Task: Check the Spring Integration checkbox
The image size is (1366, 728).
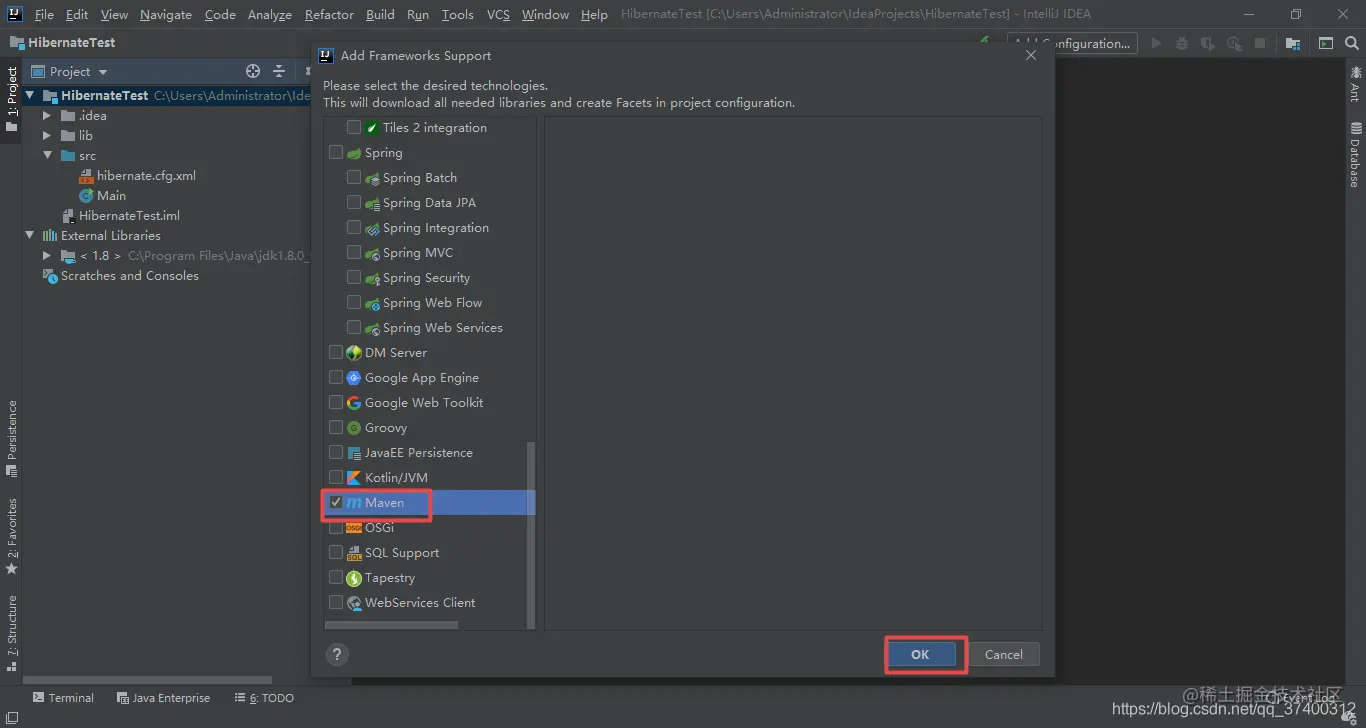Action: pyautogui.click(x=354, y=228)
